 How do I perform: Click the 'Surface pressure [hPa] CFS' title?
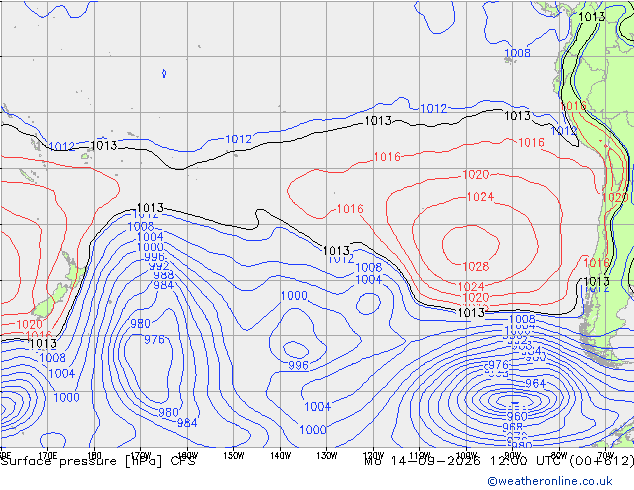point(98,461)
